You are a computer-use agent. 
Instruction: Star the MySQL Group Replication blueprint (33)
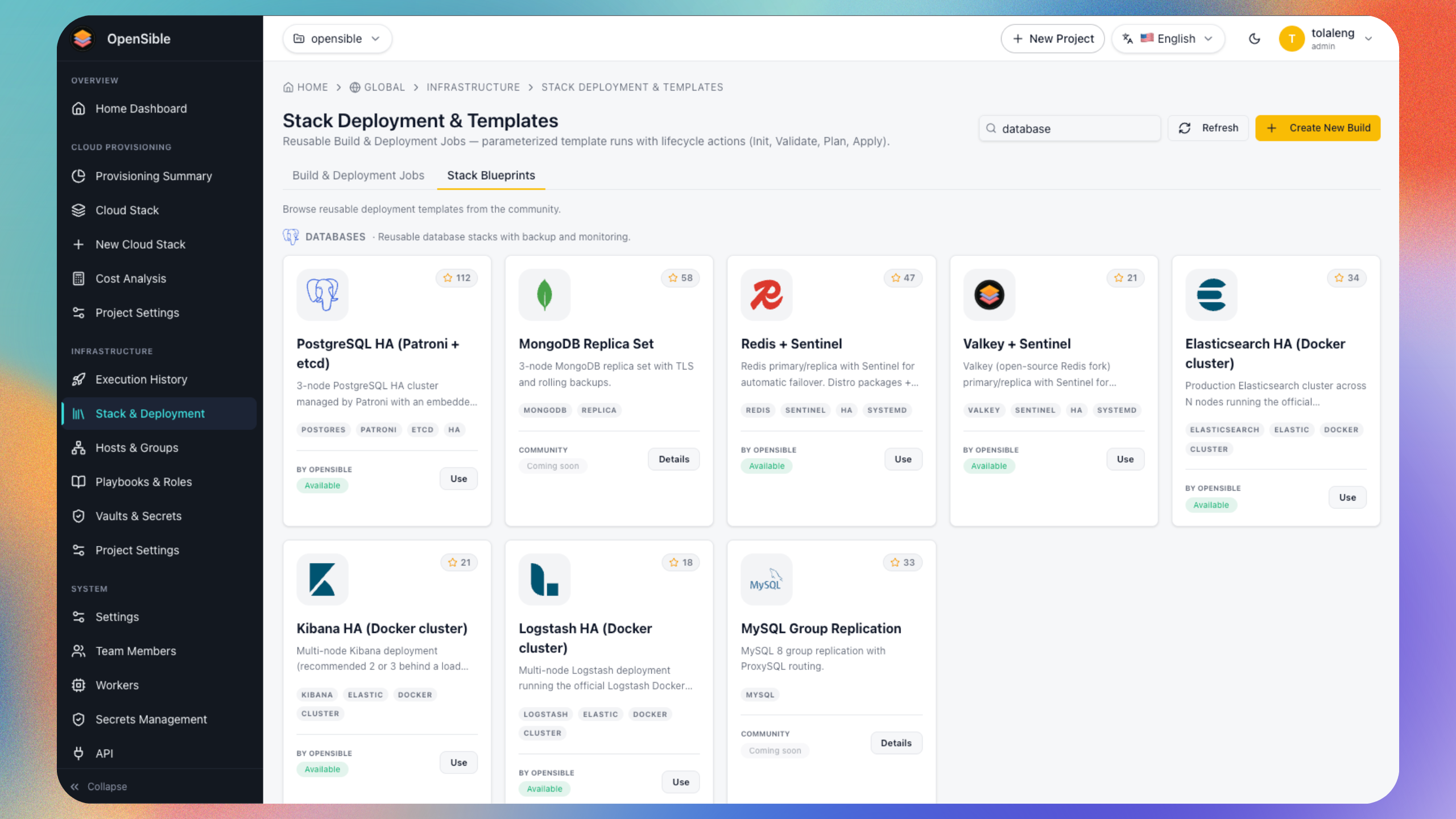[x=903, y=562]
